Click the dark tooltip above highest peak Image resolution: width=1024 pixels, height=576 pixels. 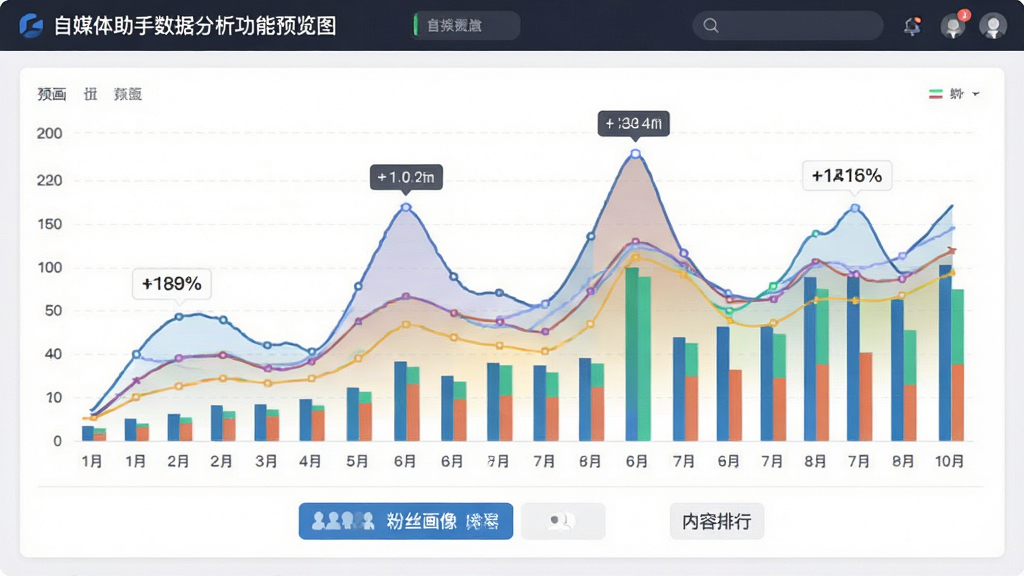tap(633, 123)
